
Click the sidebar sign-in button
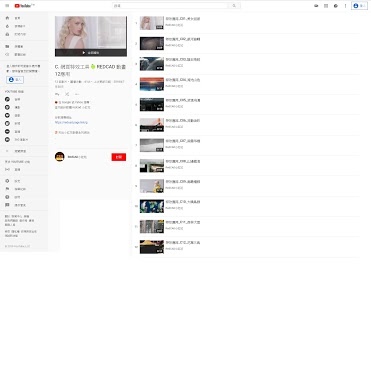[15, 80]
